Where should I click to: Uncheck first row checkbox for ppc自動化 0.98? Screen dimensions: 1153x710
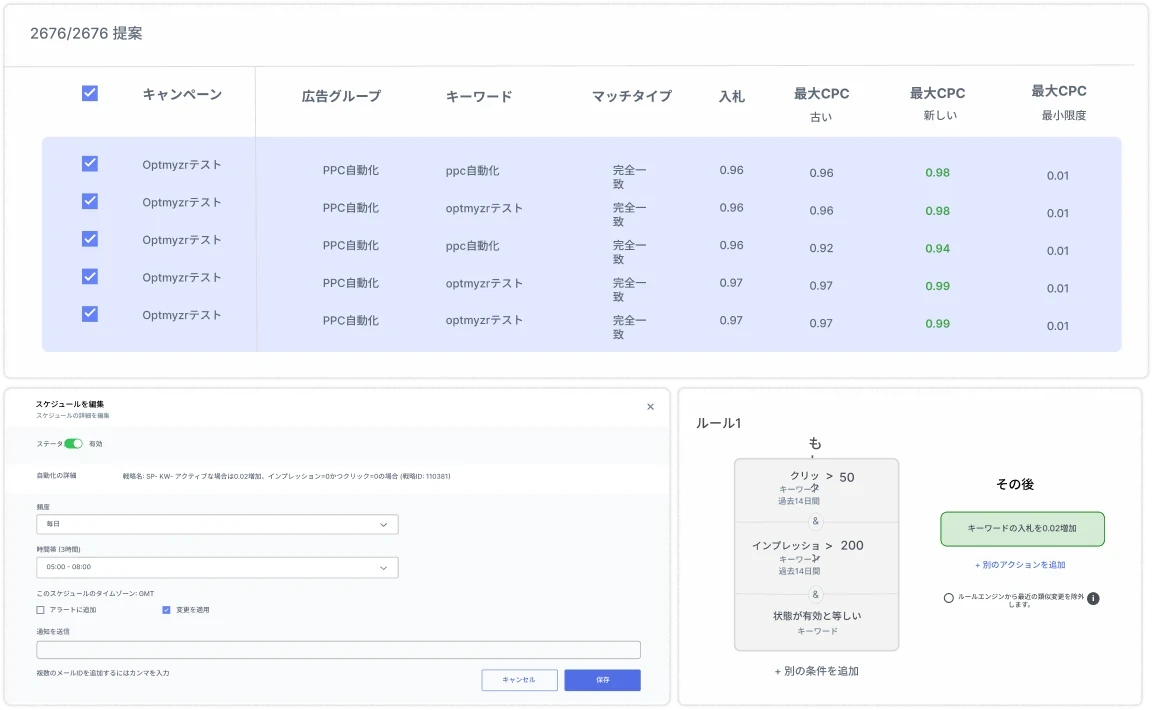90,163
